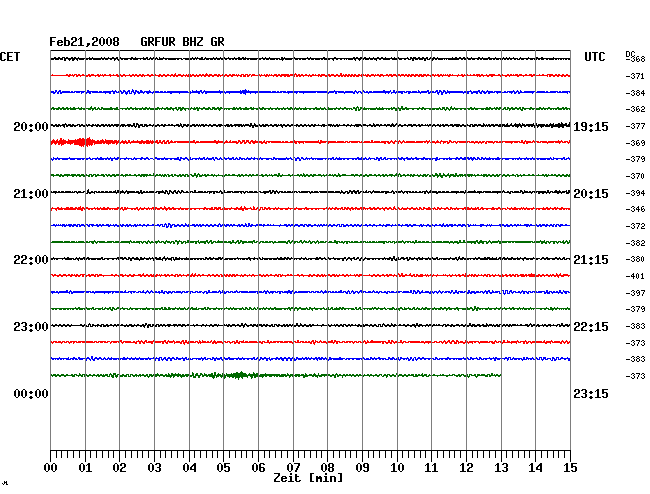Click the 21:15 UTC time label
This screenshot has width=650, height=494.
(591, 260)
